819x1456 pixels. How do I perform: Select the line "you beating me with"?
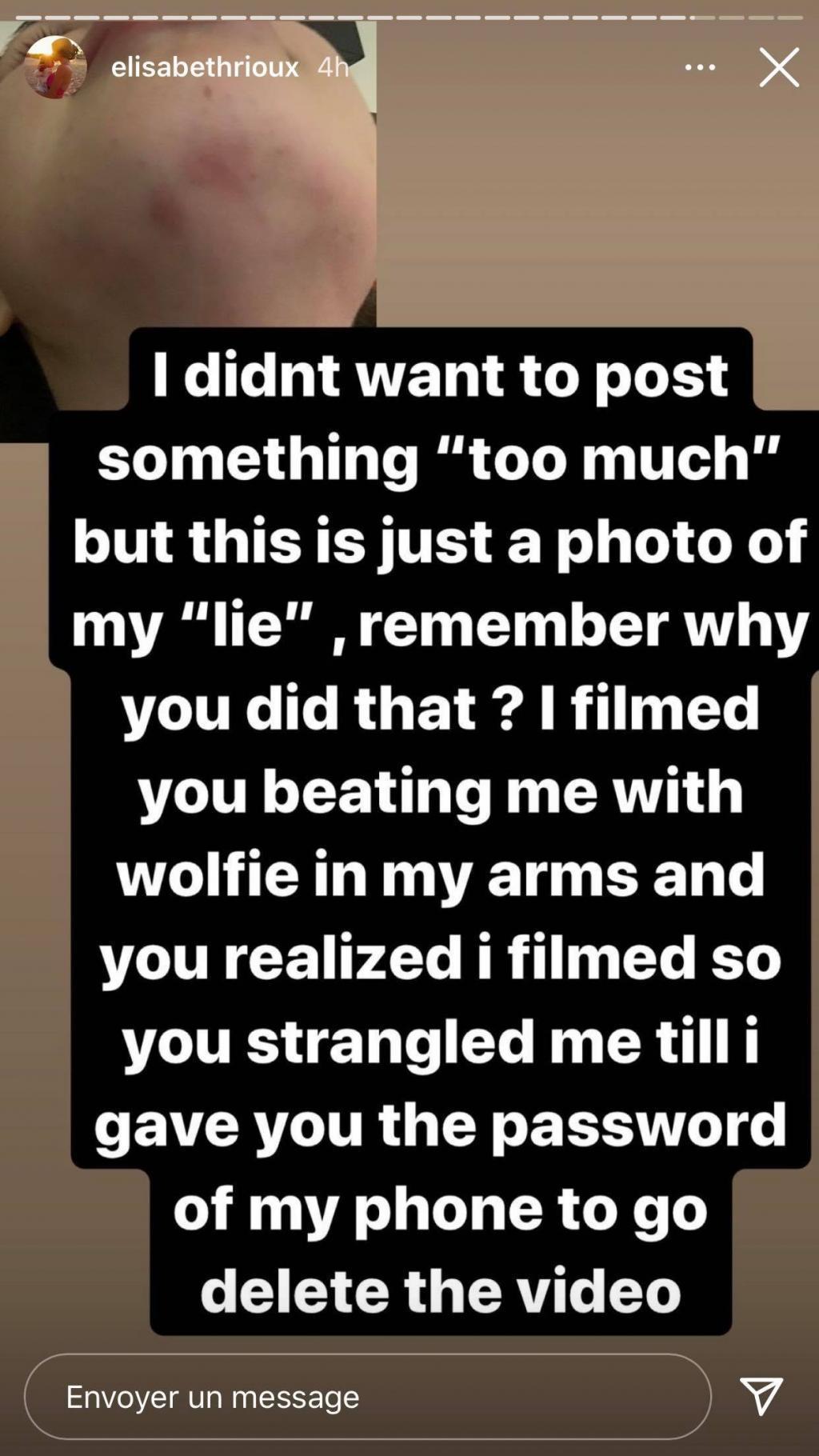click(441, 790)
